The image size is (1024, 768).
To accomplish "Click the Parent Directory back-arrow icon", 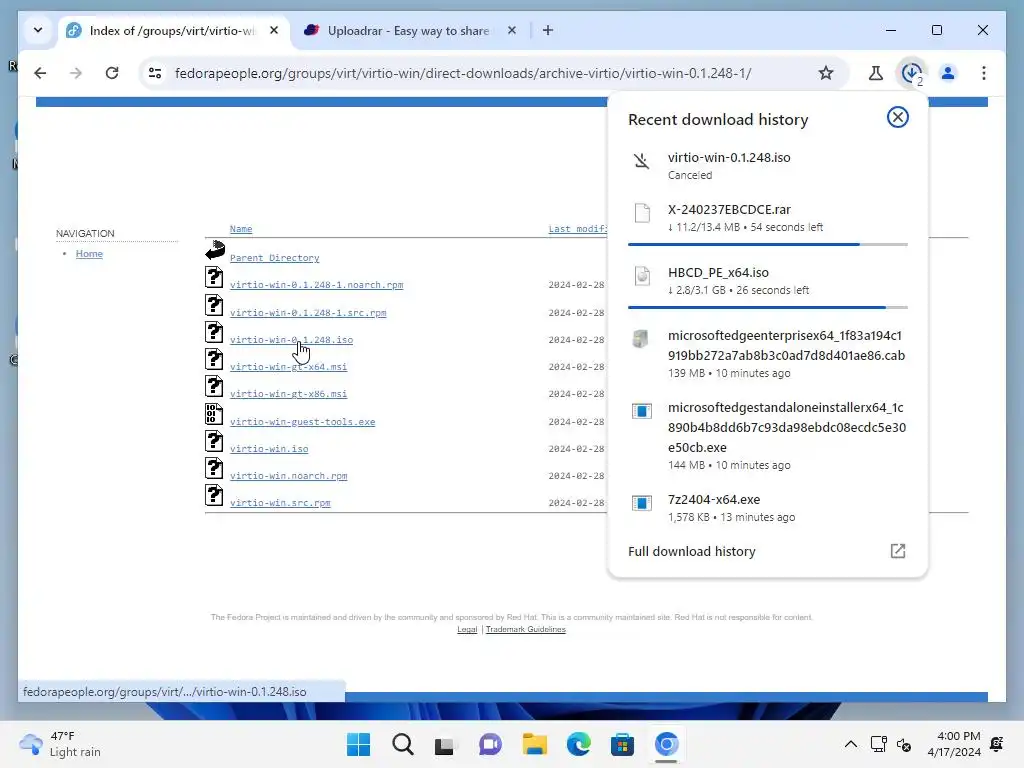I will tap(215, 250).
